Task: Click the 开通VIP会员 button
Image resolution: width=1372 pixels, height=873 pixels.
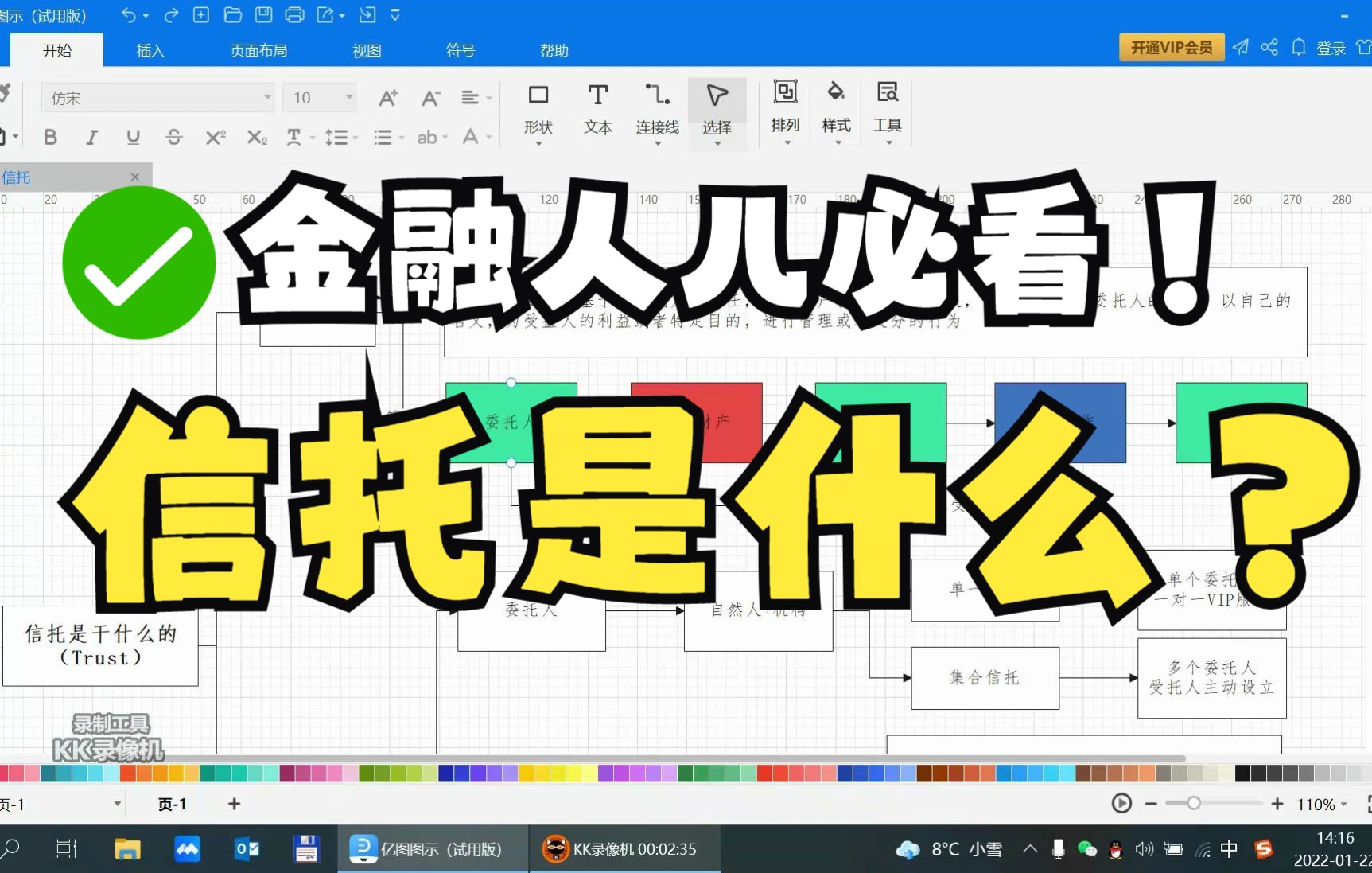Action: (1172, 48)
